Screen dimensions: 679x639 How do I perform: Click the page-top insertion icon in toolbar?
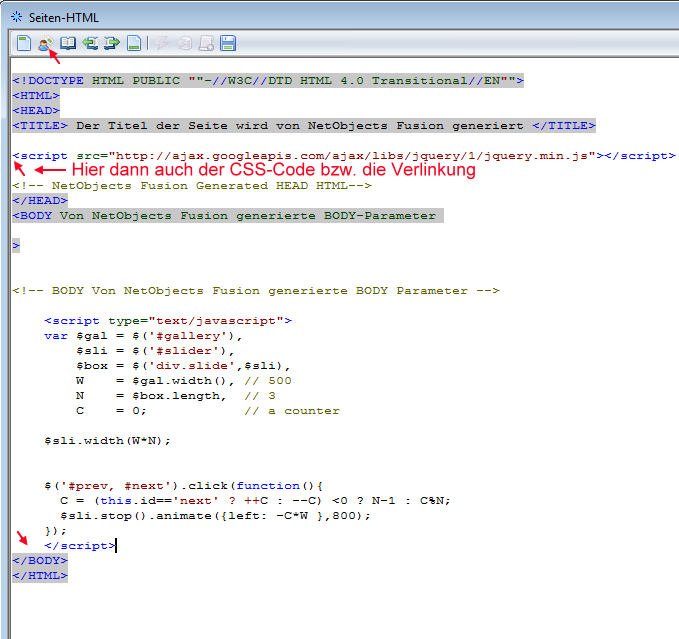[x=24, y=43]
